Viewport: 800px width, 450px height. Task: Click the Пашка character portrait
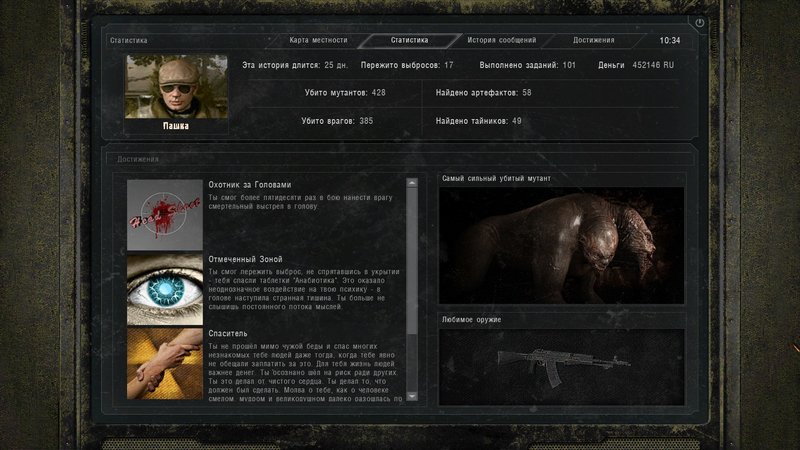(176, 86)
